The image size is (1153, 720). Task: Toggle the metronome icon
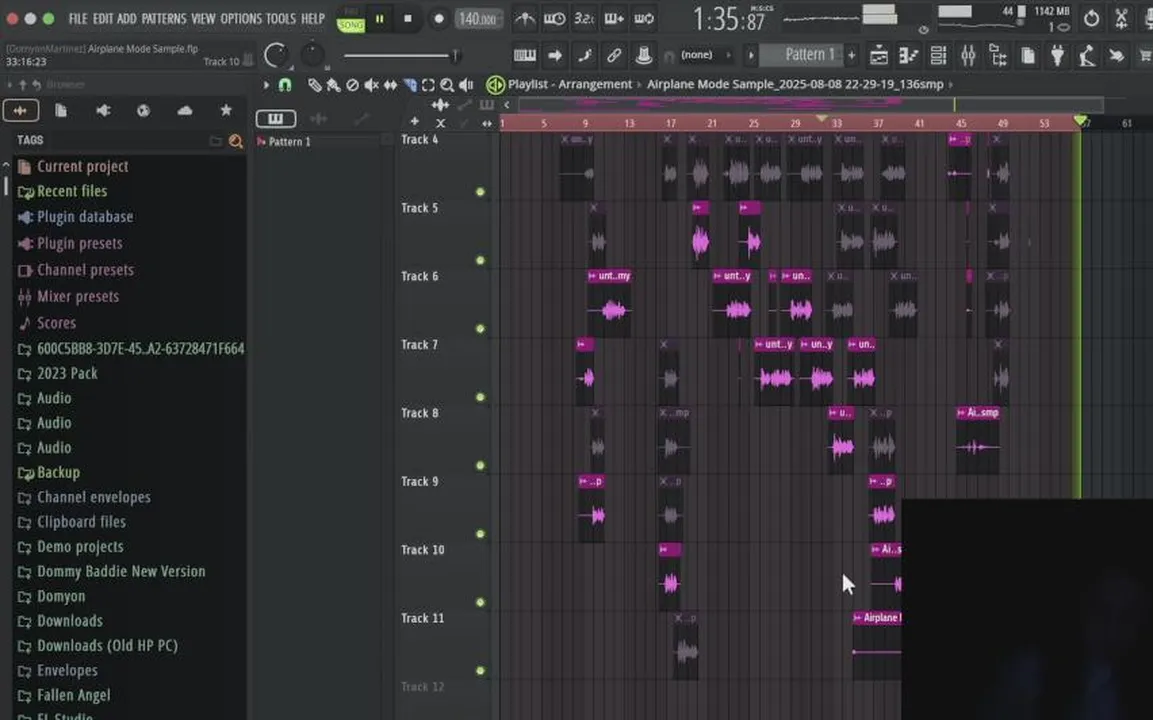point(524,19)
